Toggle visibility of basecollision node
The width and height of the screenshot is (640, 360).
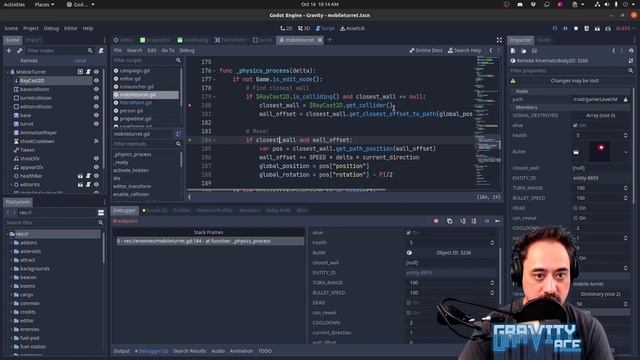point(96,89)
